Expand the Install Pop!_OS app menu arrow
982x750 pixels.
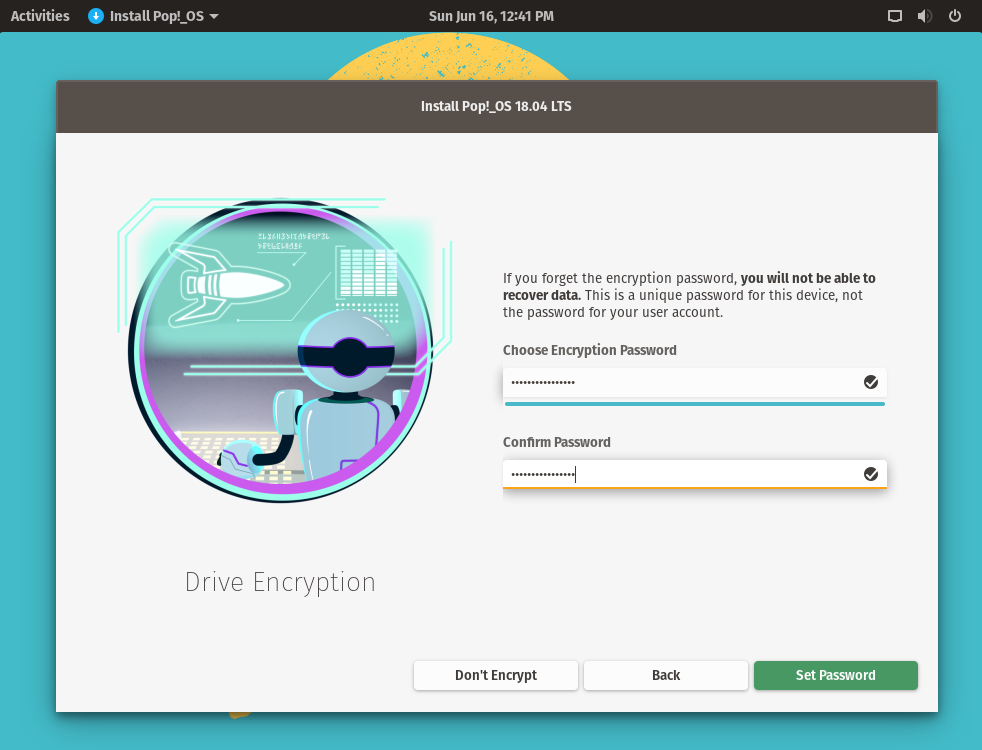214,16
